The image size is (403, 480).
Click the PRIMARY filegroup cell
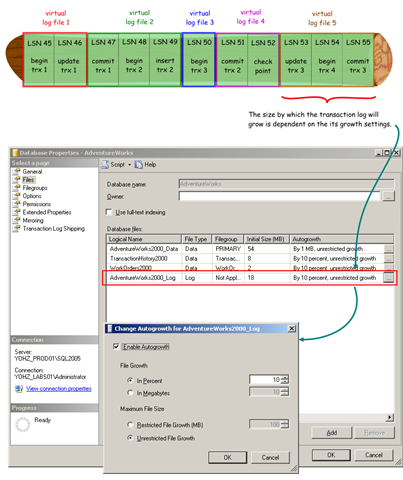pyautogui.click(x=228, y=249)
